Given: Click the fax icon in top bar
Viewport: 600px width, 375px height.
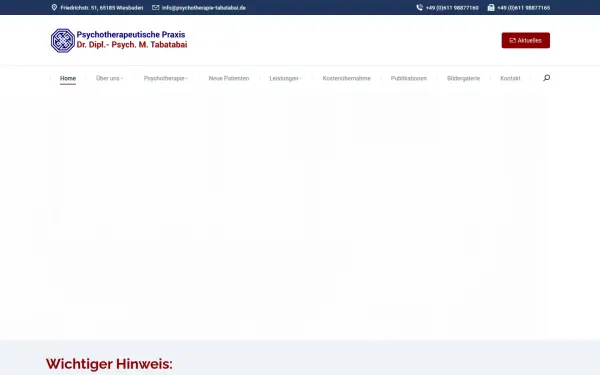Looking at the screenshot, I should click(x=491, y=8).
